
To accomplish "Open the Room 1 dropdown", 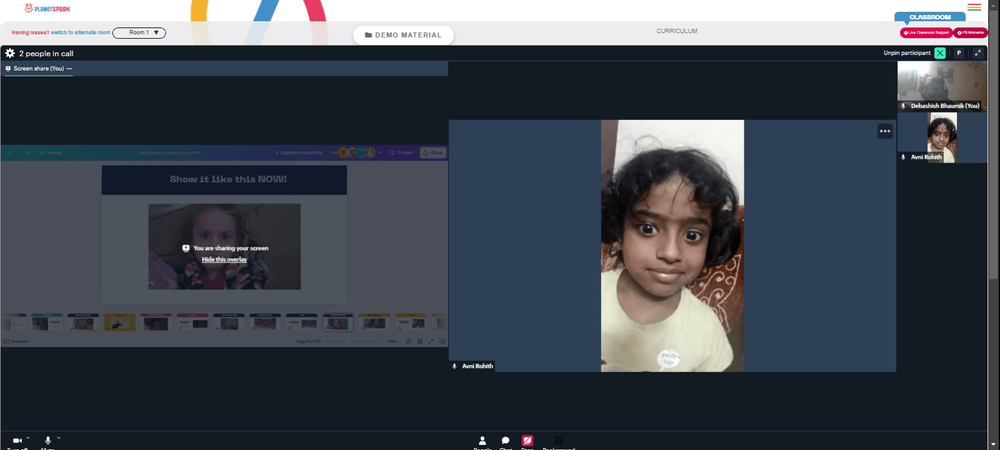I will point(139,33).
